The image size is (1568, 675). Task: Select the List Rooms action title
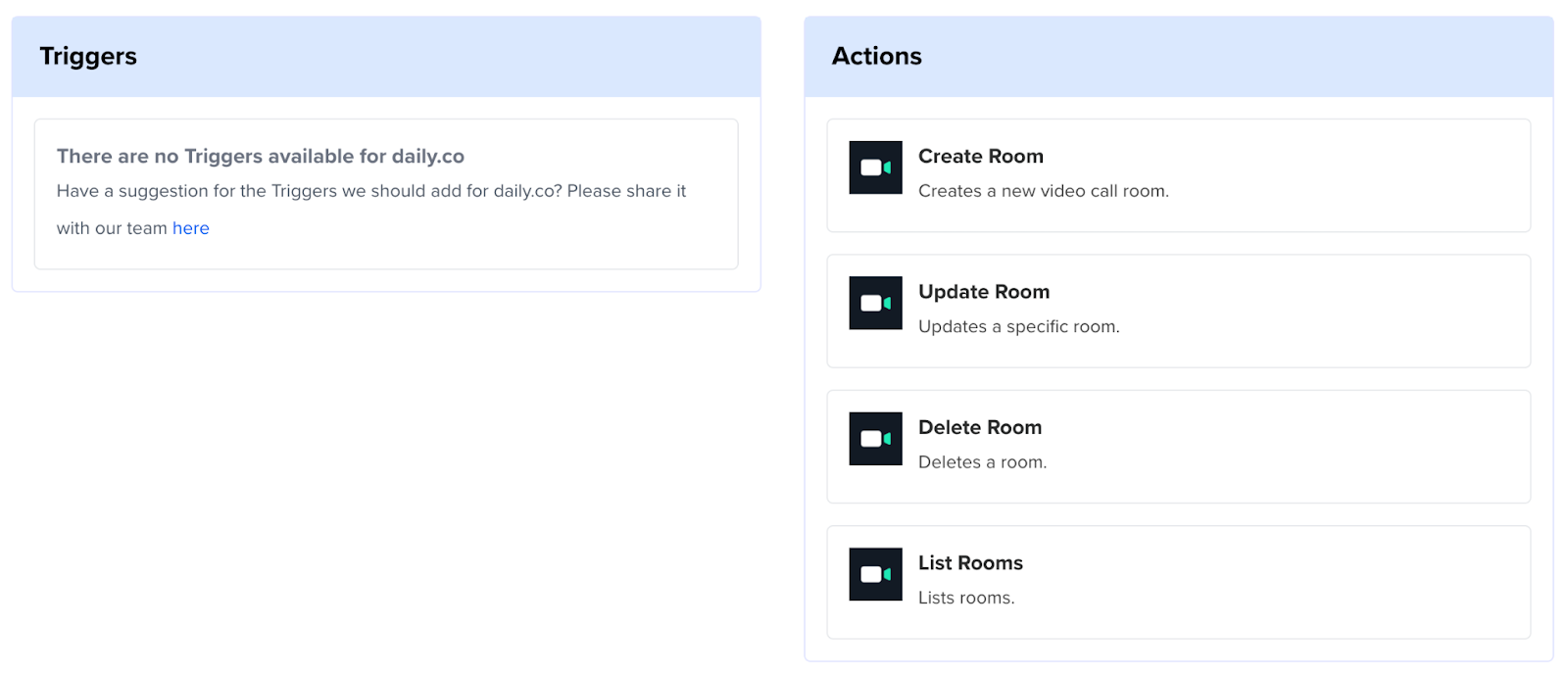coord(970,563)
